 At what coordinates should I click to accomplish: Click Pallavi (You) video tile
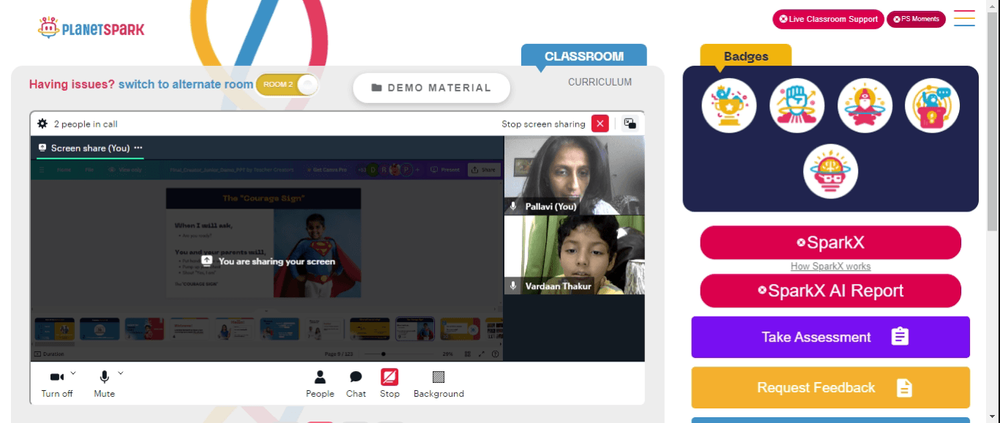574,175
